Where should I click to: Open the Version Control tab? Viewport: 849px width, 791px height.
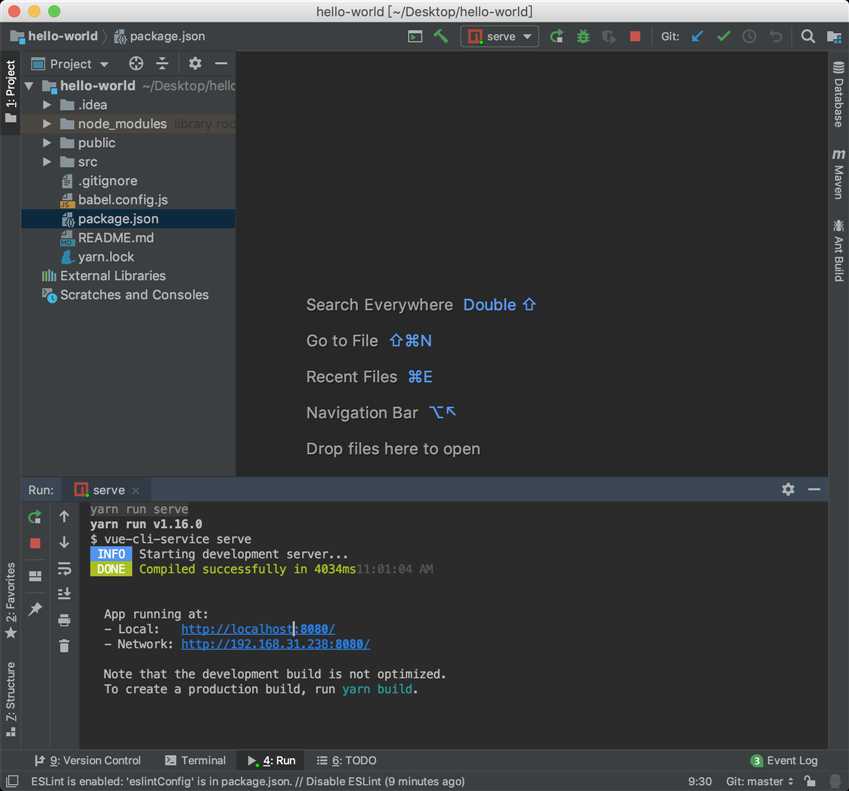[87, 761]
